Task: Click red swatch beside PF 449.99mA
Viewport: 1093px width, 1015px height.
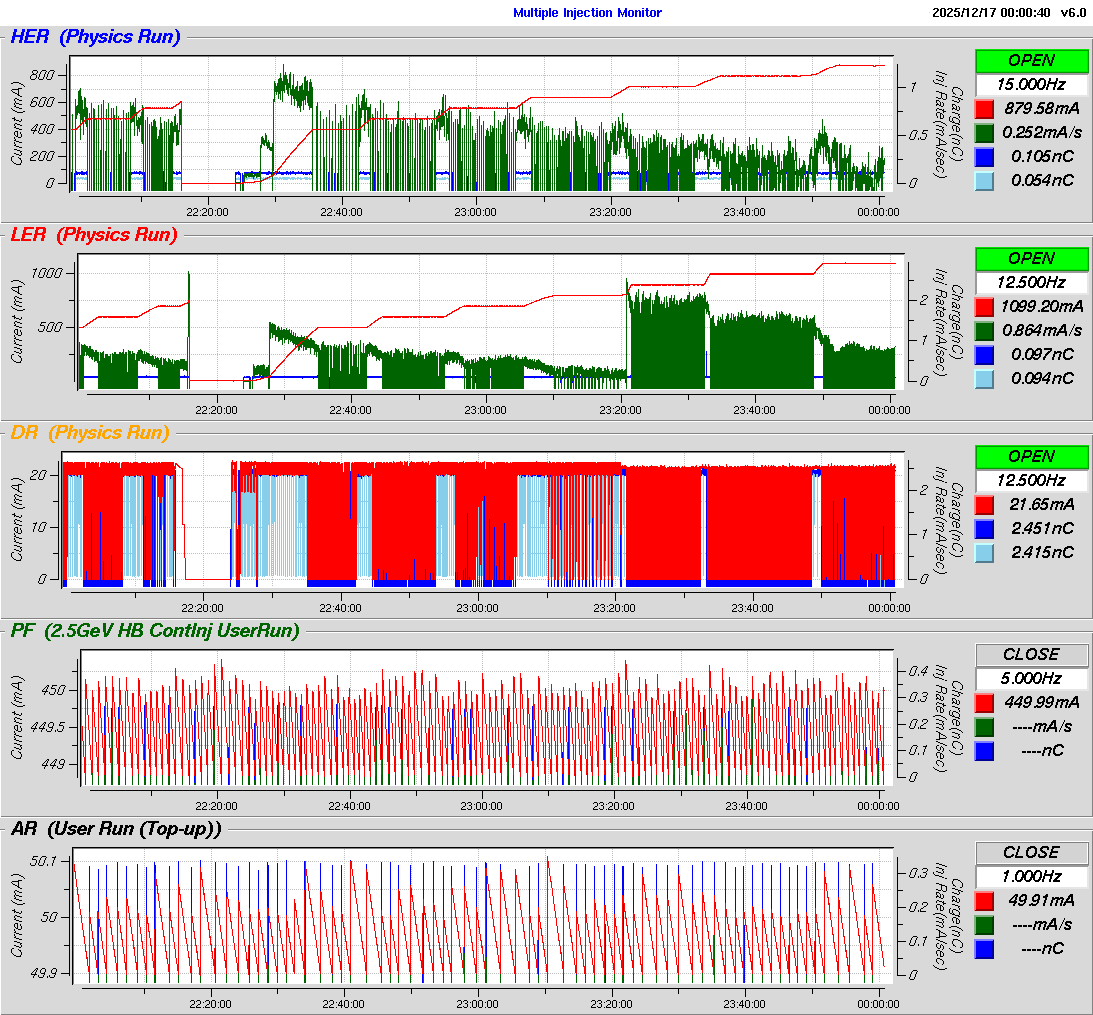Action: (984, 703)
